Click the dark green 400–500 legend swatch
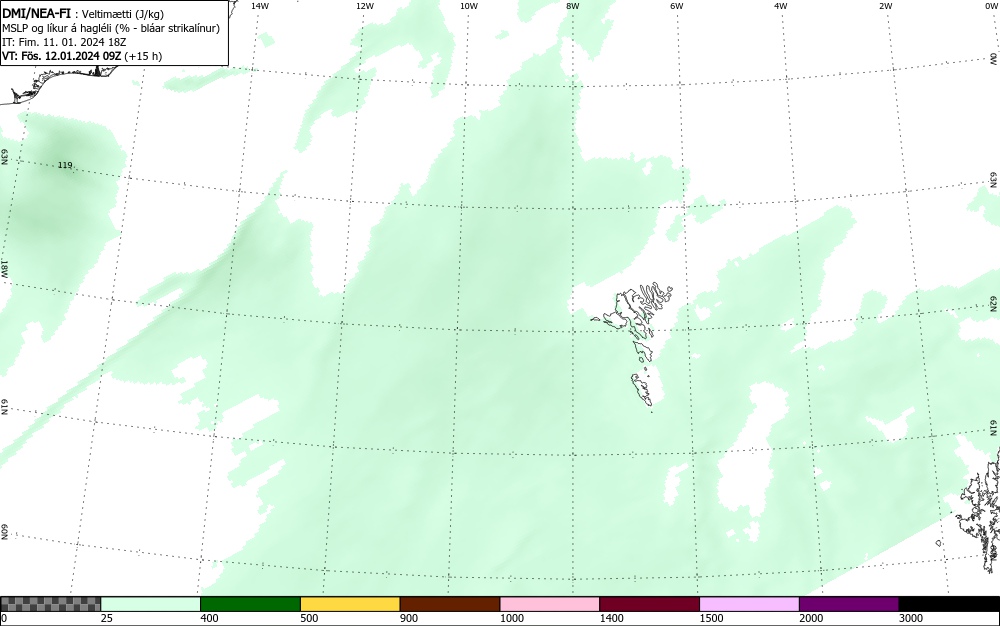 (250, 604)
